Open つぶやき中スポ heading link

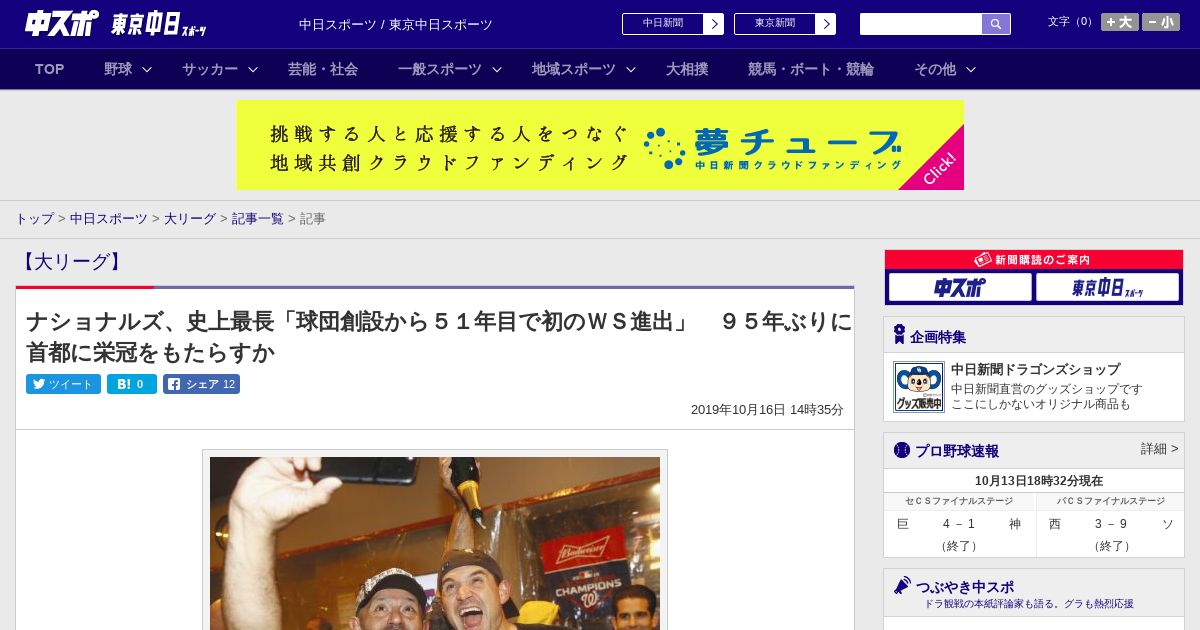click(964, 587)
